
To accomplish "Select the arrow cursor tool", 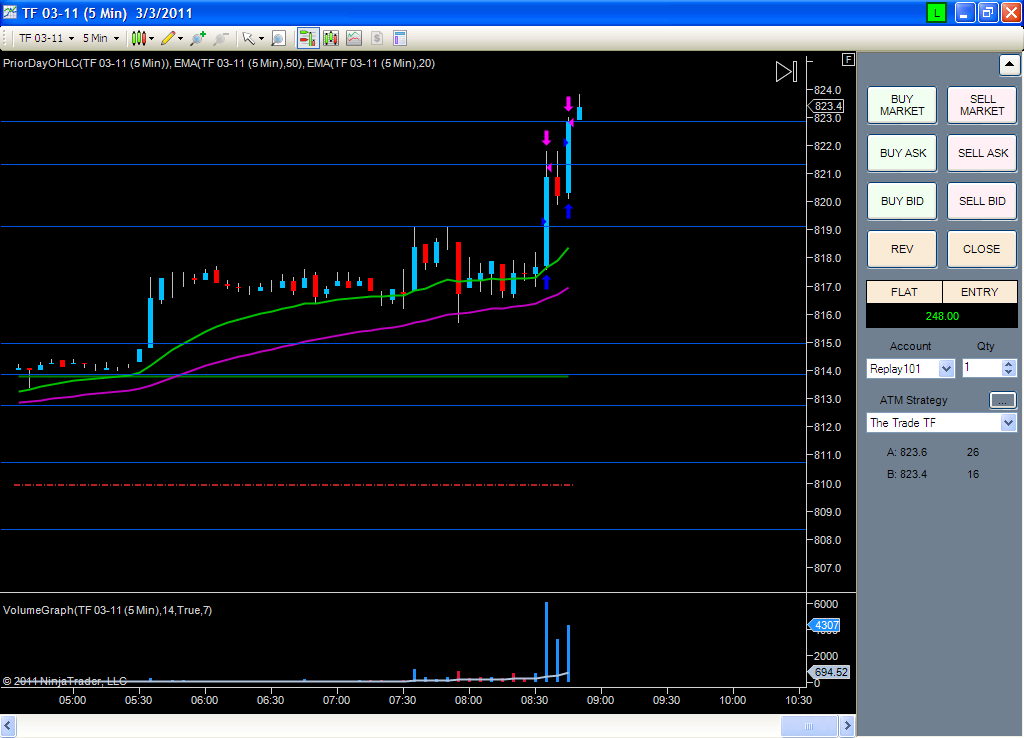I will pos(248,39).
